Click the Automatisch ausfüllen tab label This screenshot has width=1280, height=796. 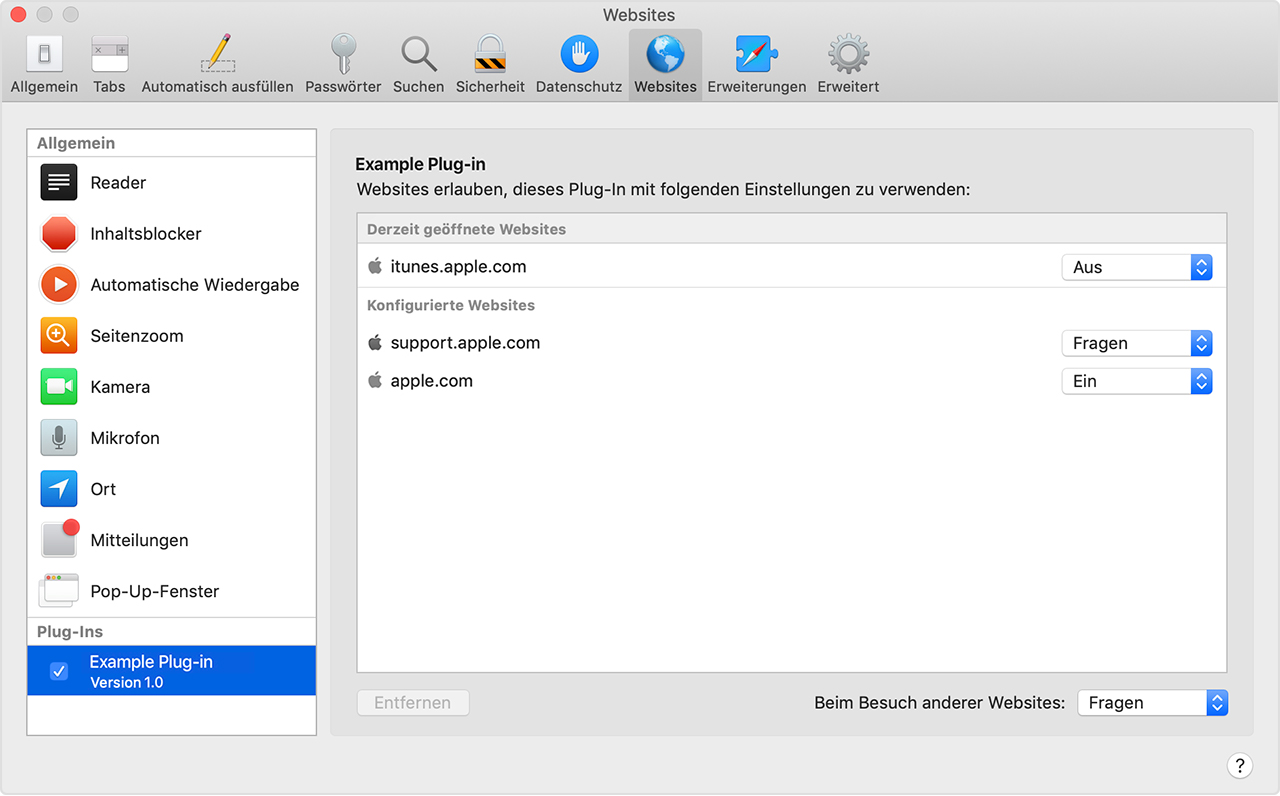(x=218, y=87)
